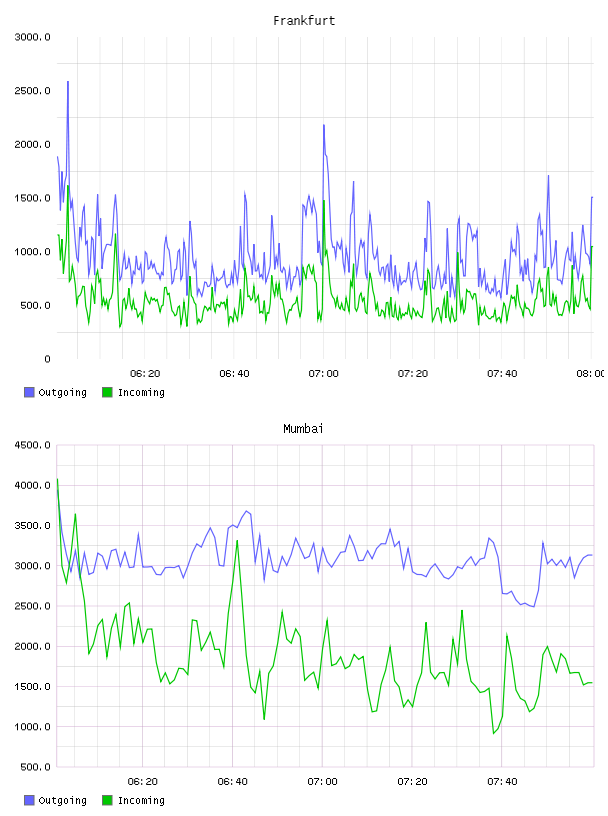This screenshot has width=608, height=816.
Task: Click the Mumbai chart title
Action: (x=303, y=429)
